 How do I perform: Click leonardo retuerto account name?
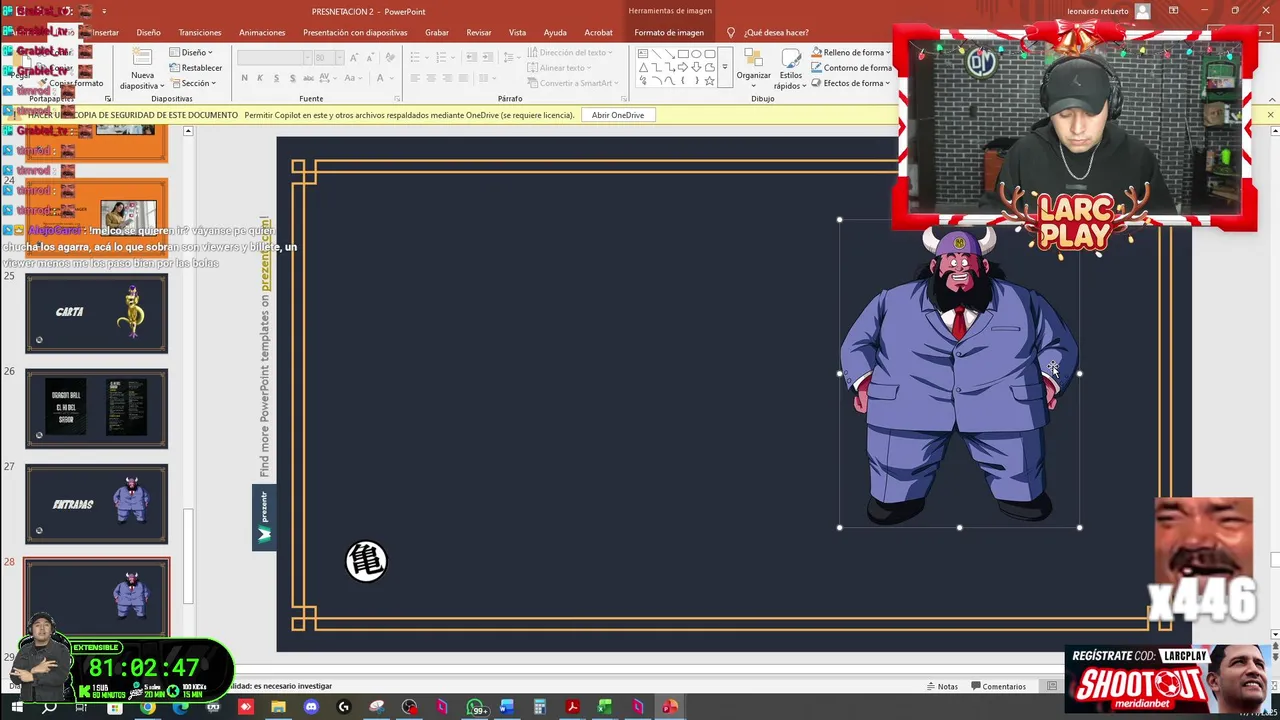1098,11
